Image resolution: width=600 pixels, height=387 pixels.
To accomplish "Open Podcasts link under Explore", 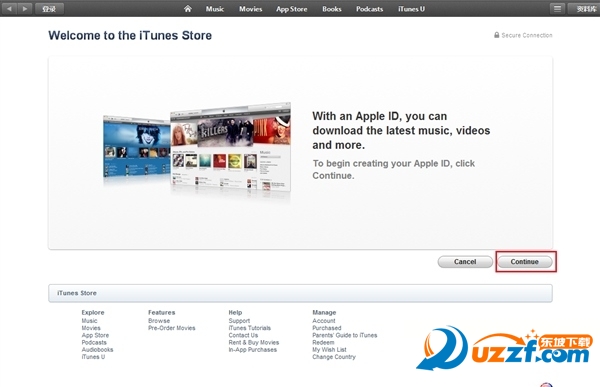I will (x=94, y=343).
